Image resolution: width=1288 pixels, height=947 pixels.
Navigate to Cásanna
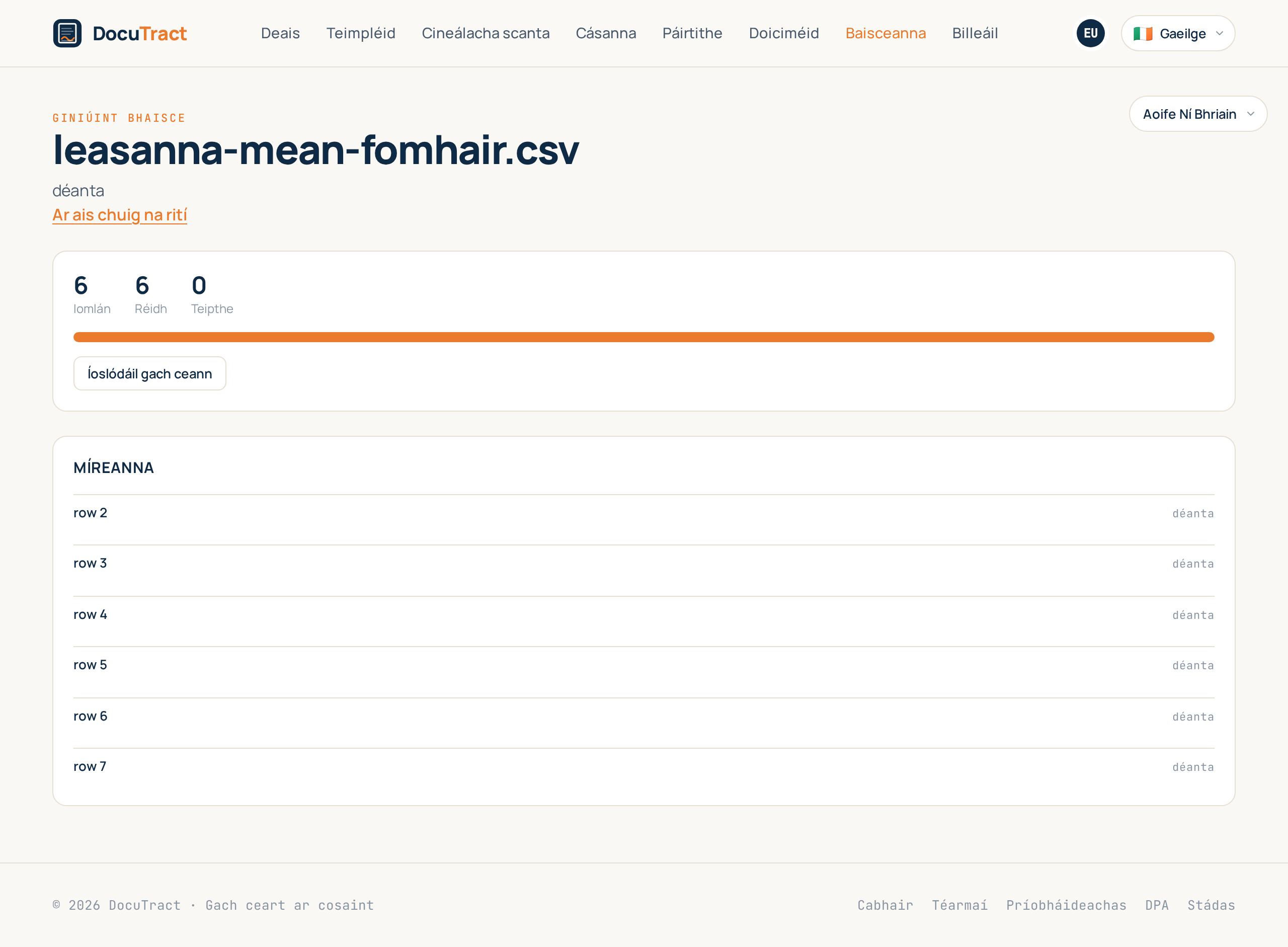point(606,33)
